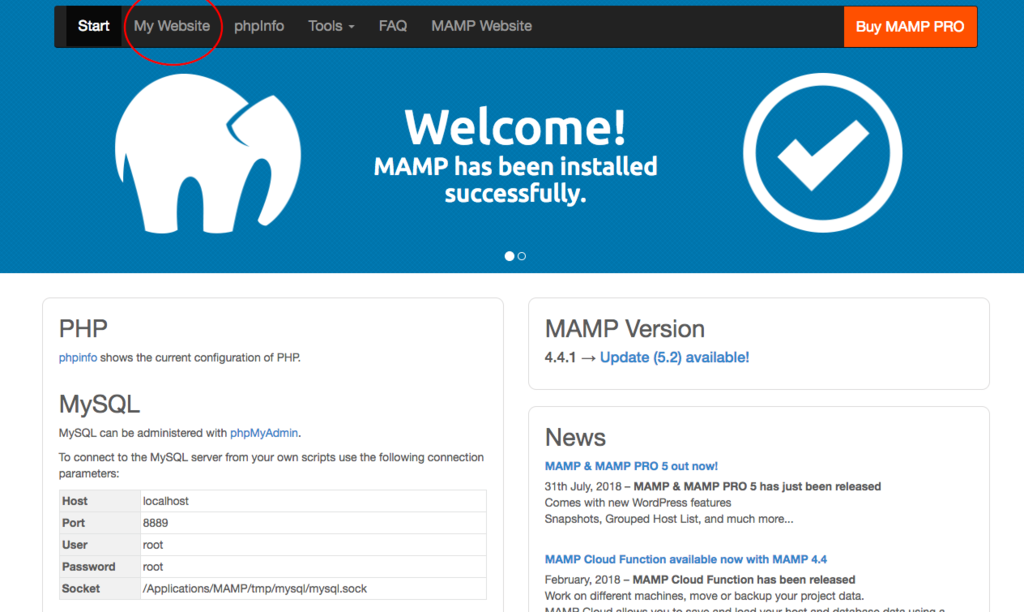Expand the Tools dropdown menu

click(331, 26)
